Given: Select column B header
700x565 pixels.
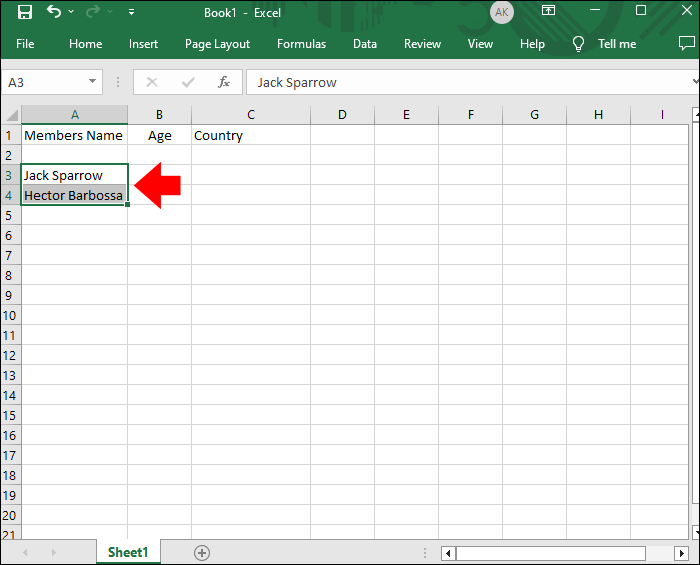Looking at the screenshot, I should (x=159, y=115).
